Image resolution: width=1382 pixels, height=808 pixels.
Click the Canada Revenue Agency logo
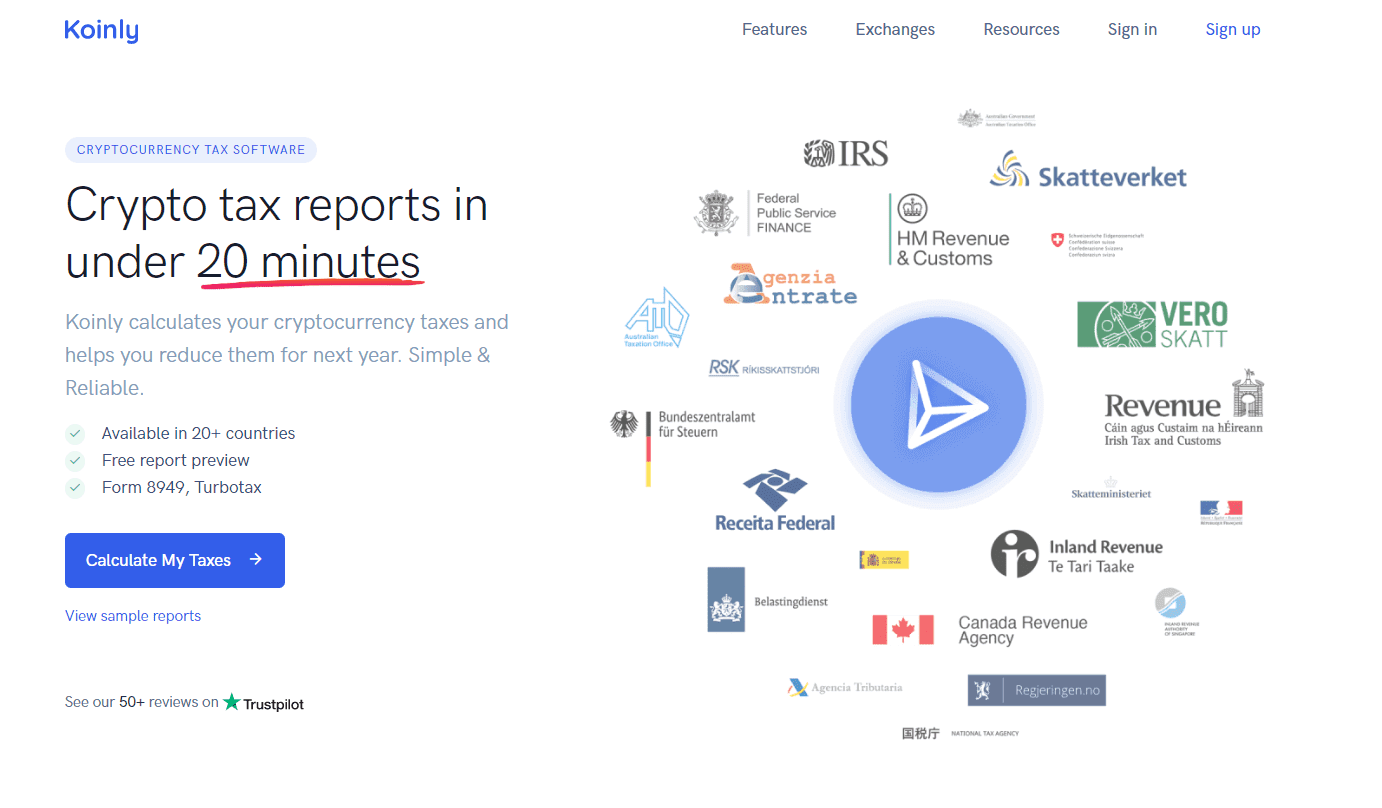[980, 630]
